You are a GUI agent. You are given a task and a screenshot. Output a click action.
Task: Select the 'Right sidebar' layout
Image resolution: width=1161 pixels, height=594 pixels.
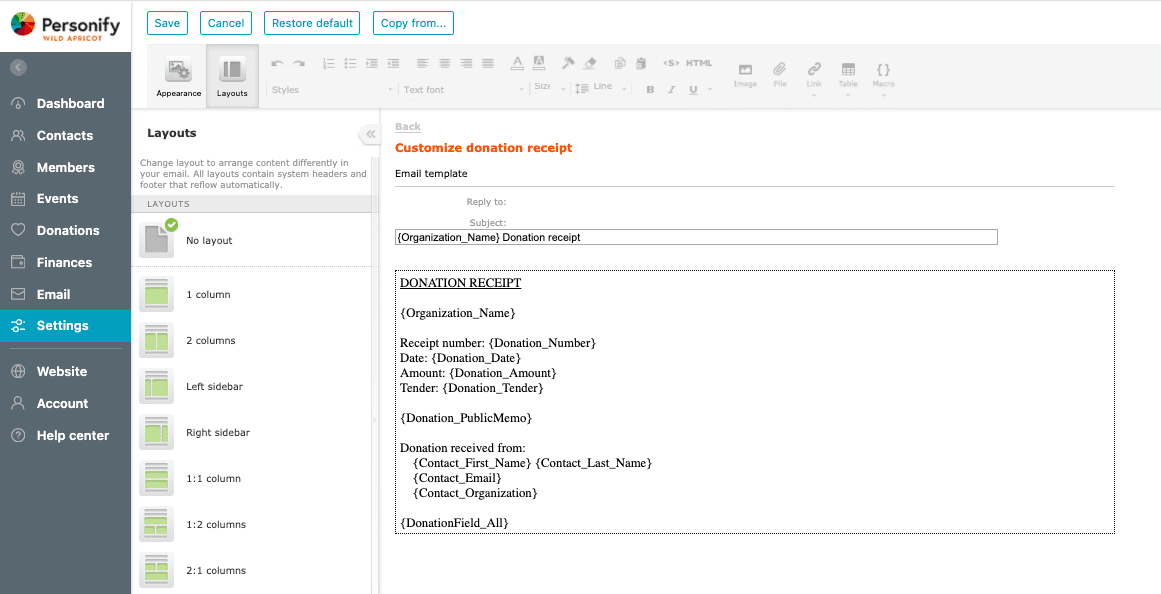217,432
